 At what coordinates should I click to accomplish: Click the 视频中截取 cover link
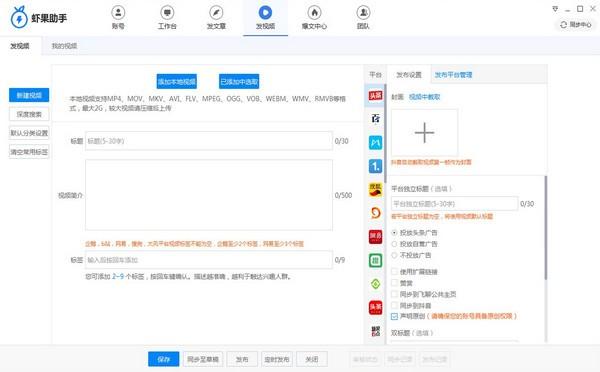coord(424,97)
